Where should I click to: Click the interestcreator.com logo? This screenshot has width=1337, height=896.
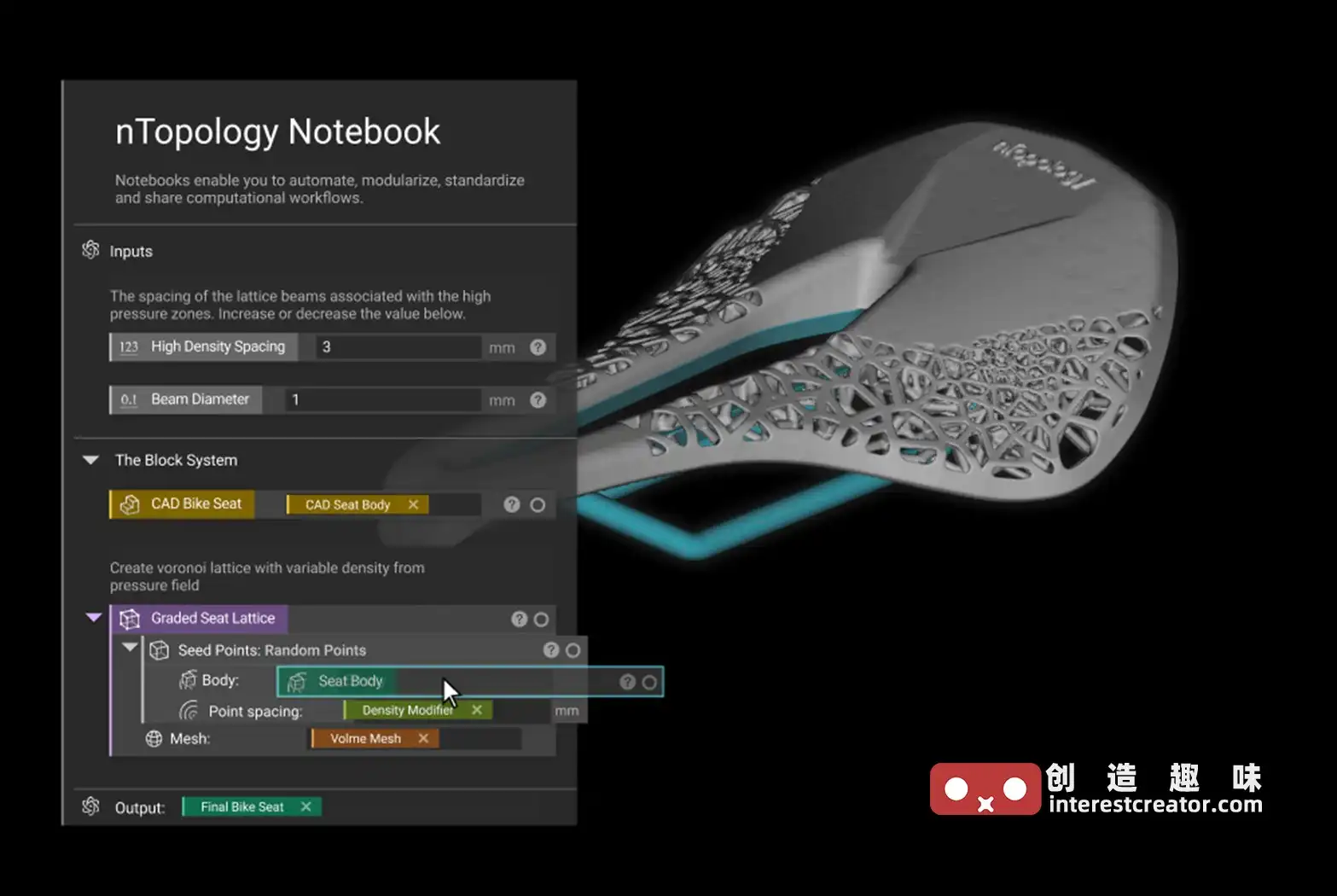click(1096, 788)
